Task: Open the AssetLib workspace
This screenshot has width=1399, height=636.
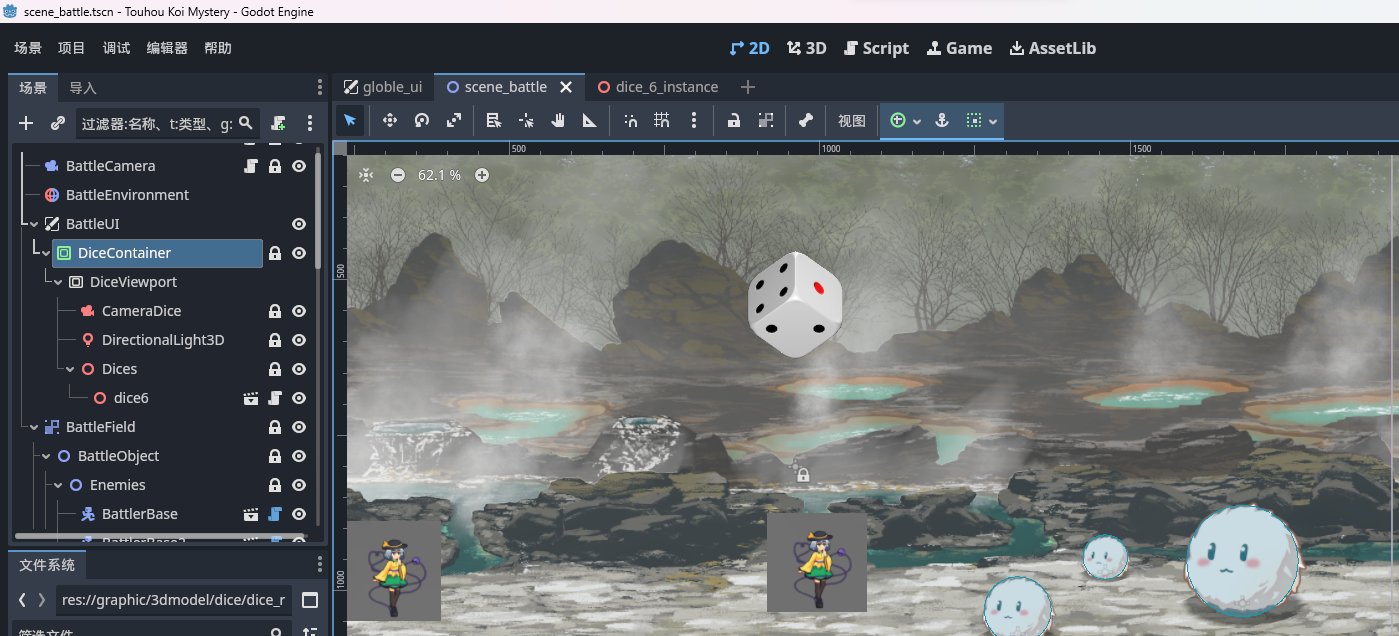Action: click(1053, 48)
